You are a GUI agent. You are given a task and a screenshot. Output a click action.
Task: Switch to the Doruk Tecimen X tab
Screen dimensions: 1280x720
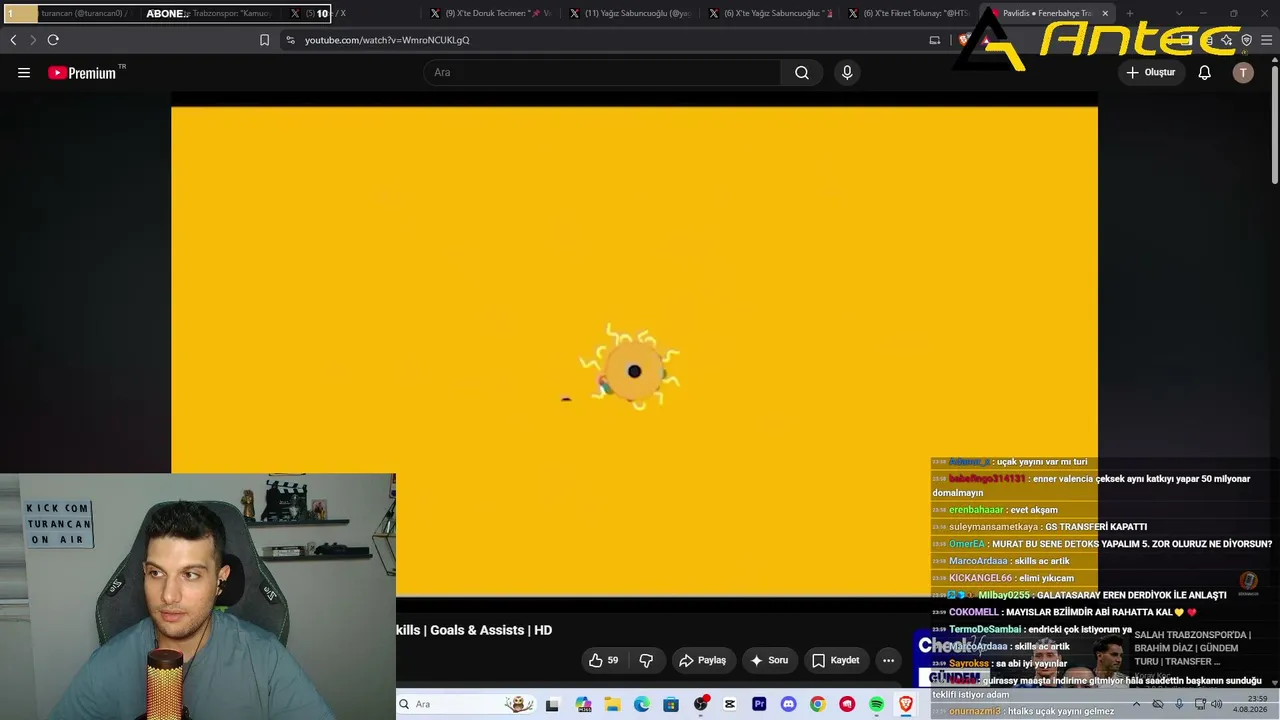coord(490,14)
